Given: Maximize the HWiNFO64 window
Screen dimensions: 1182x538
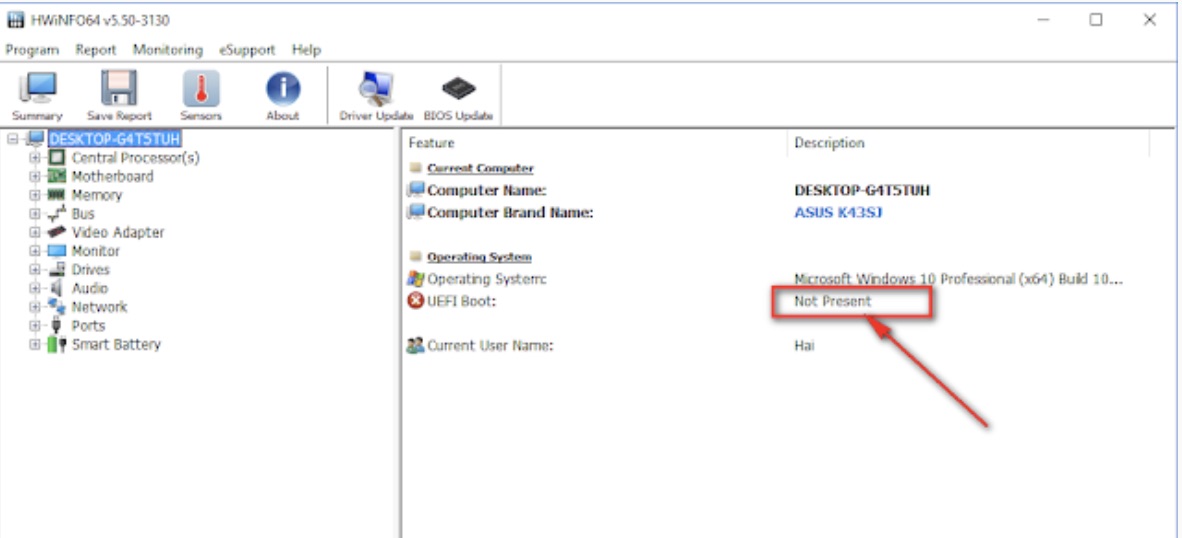Looking at the screenshot, I should coord(1096,20).
